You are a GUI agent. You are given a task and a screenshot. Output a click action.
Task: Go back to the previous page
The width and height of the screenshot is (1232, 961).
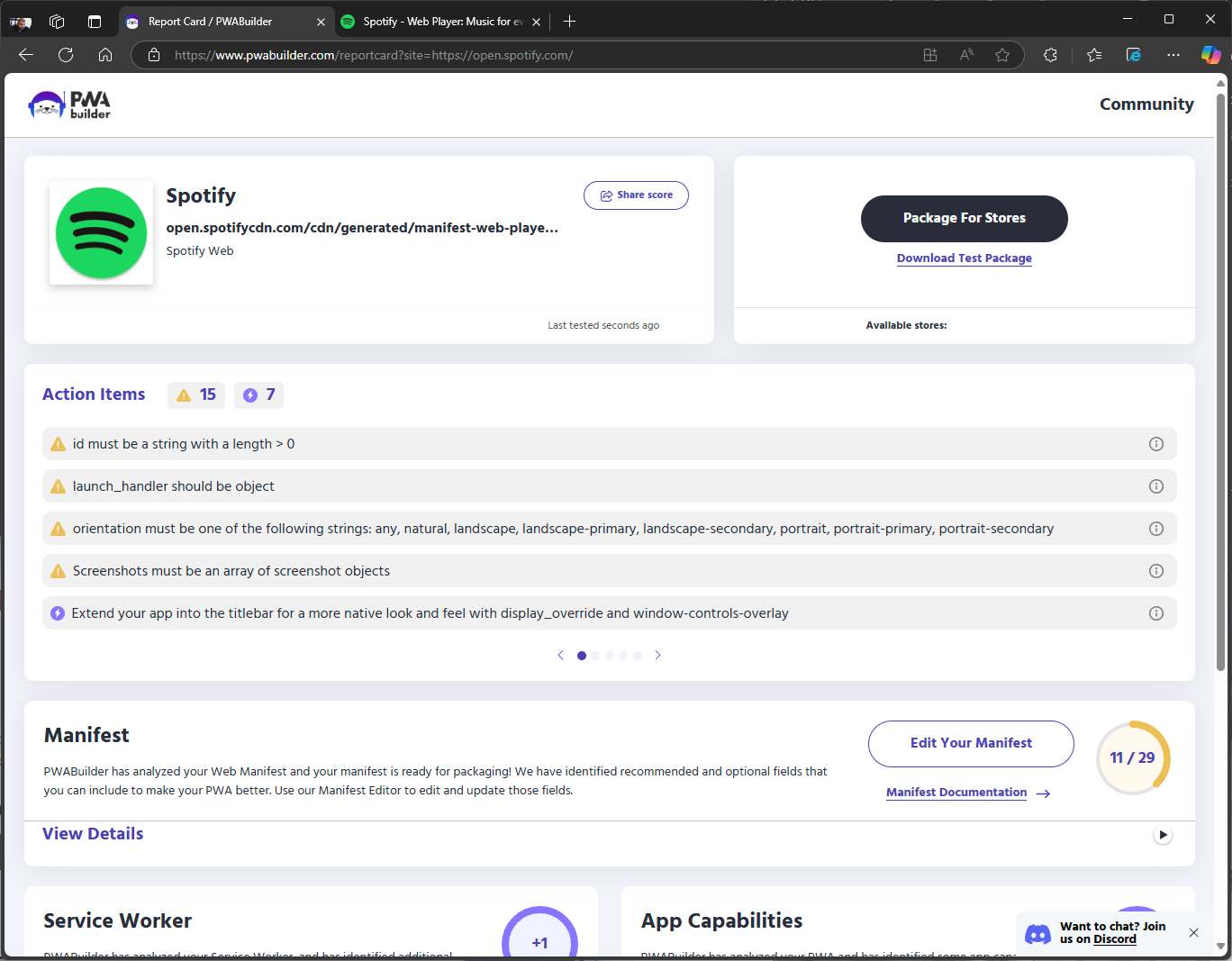click(x=26, y=55)
